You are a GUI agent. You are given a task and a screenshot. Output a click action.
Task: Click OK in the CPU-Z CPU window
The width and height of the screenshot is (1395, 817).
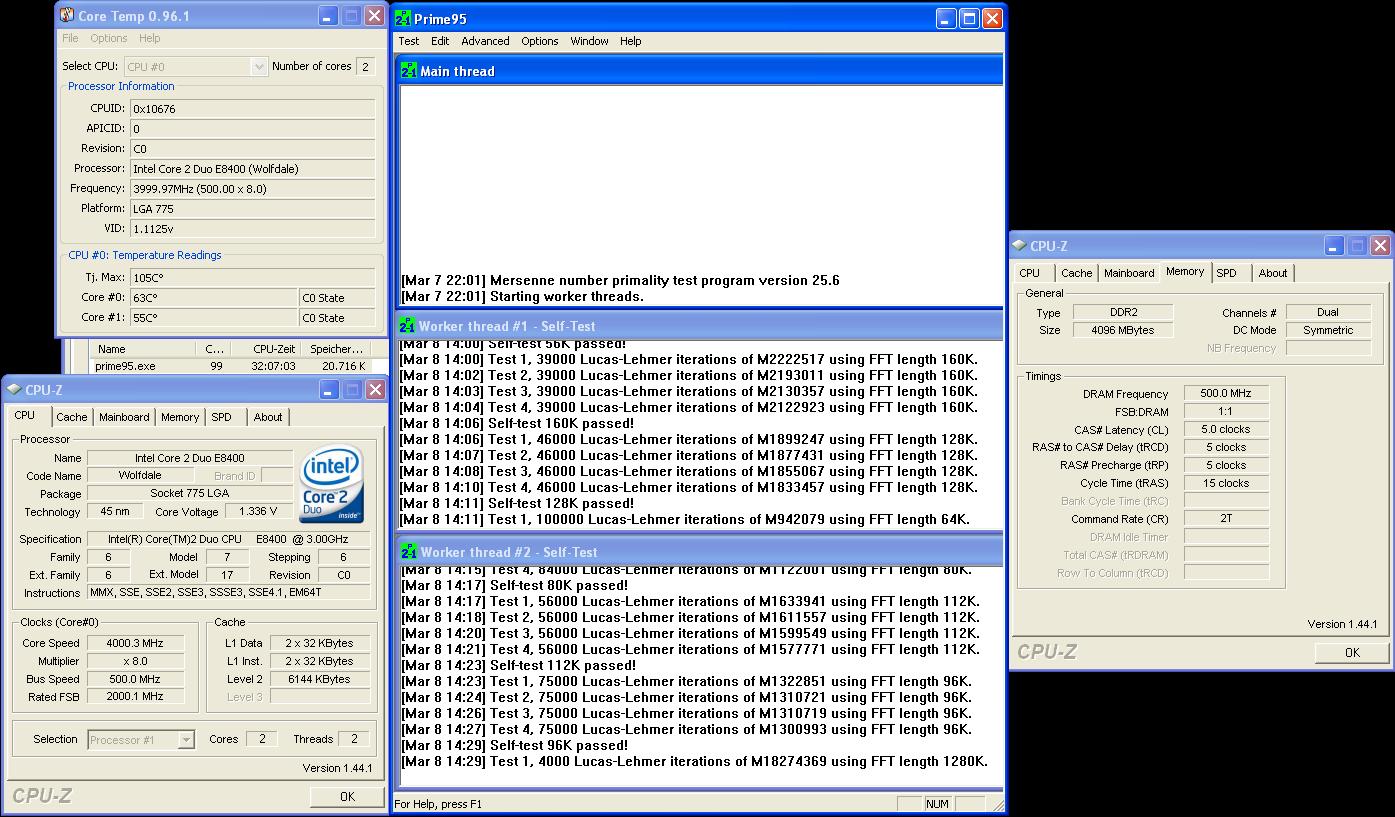[347, 796]
